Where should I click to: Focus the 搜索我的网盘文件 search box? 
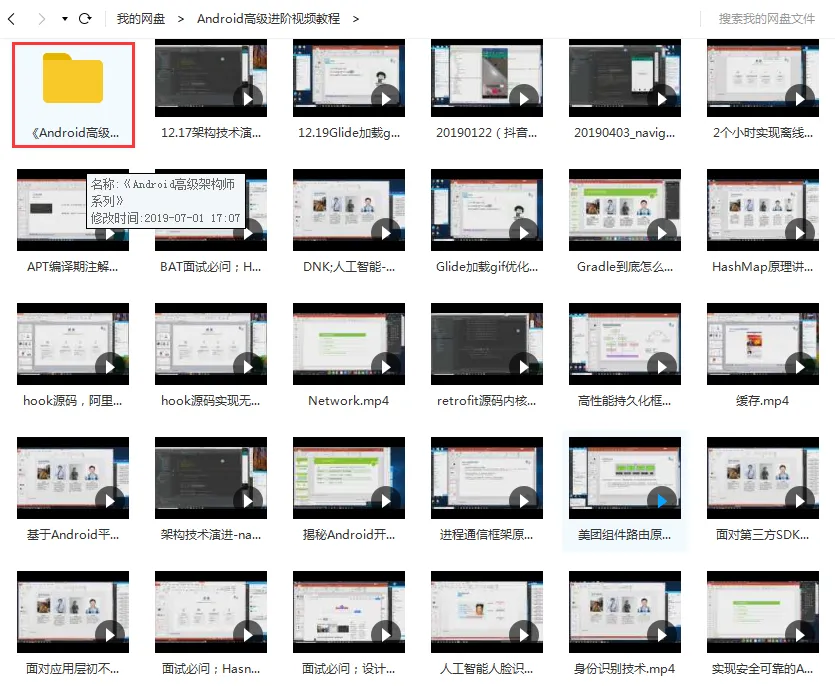pyautogui.click(x=766, y=19)
